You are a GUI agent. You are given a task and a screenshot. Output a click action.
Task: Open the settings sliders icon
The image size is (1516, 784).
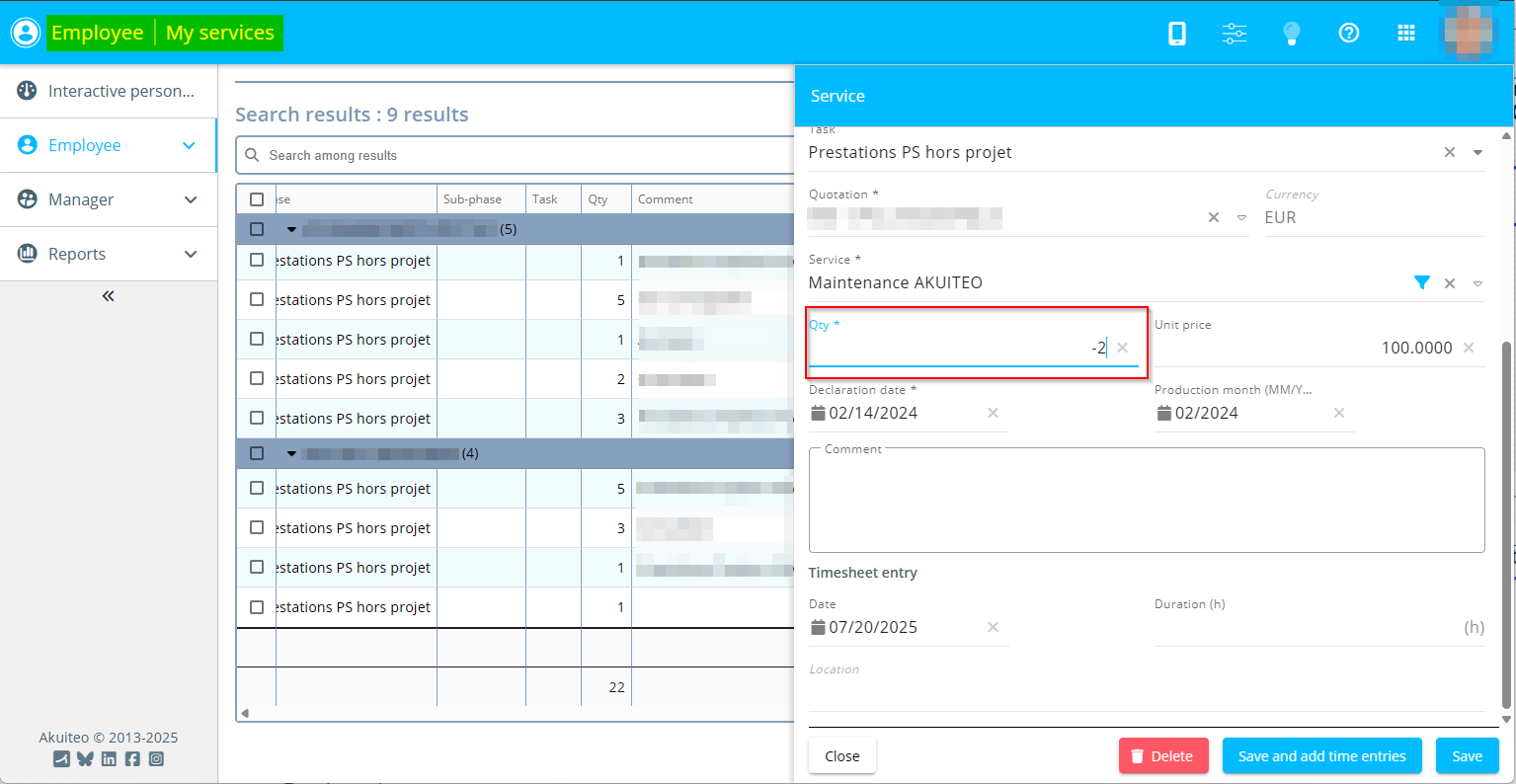(x=1234, y=33)
